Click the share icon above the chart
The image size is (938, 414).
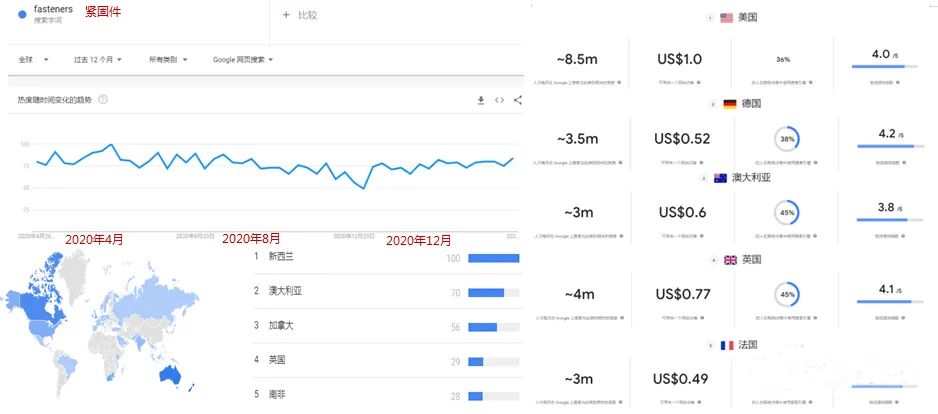point(518,100)
